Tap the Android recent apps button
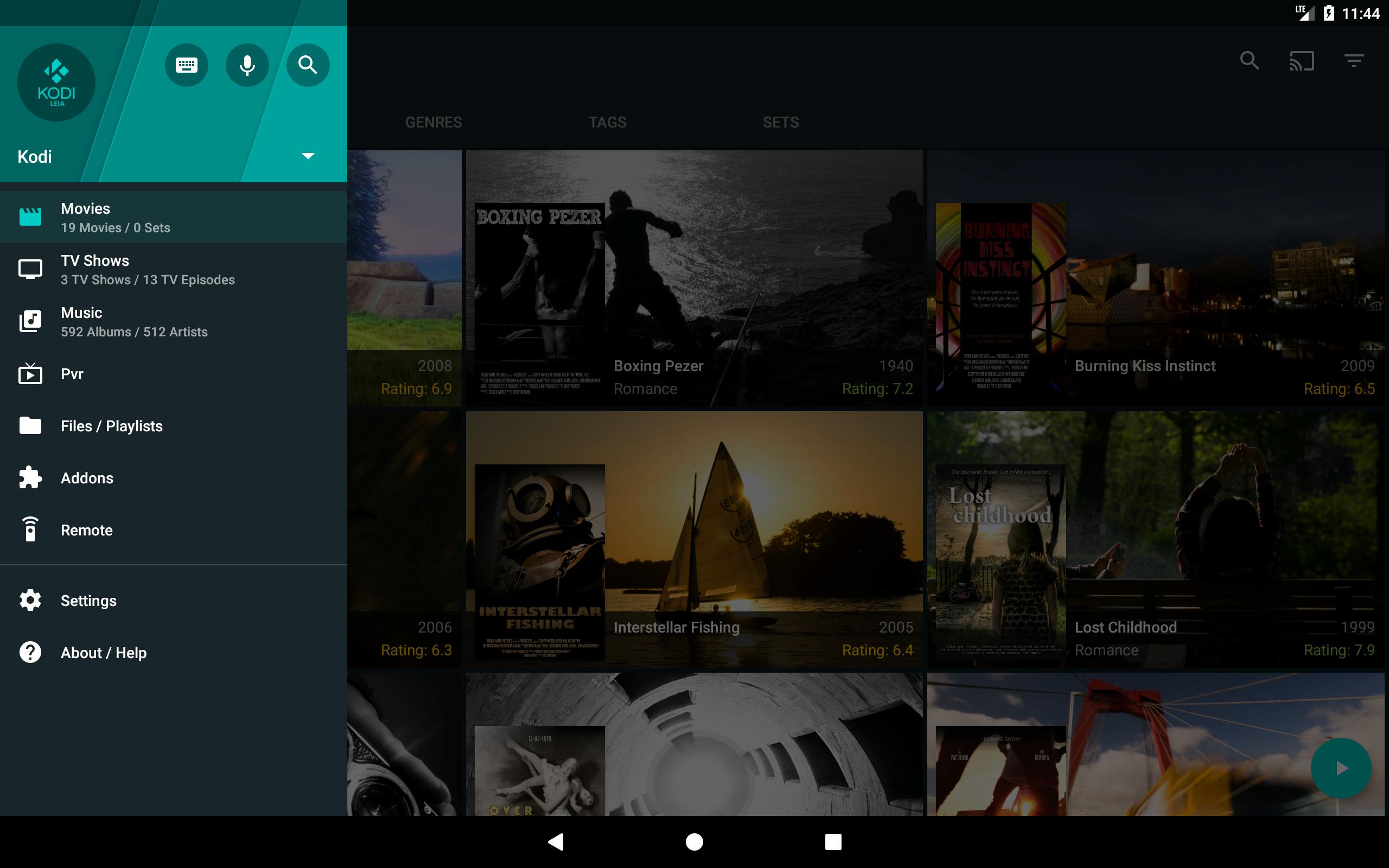The image size is (1389, 868). tap(833, 841)
